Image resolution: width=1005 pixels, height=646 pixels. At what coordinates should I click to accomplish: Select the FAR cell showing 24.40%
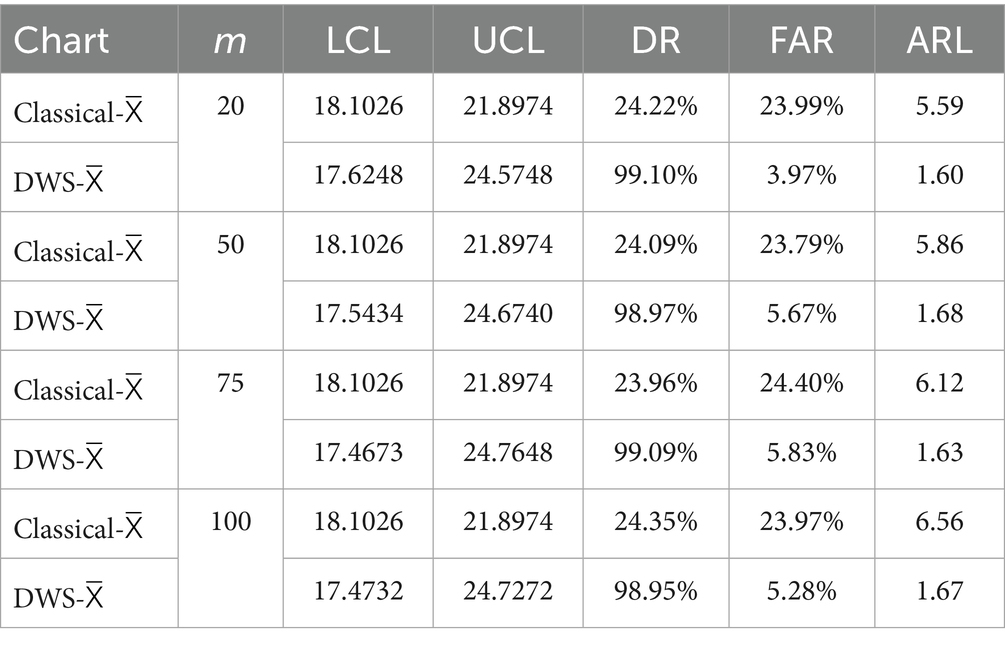point(801,384)
